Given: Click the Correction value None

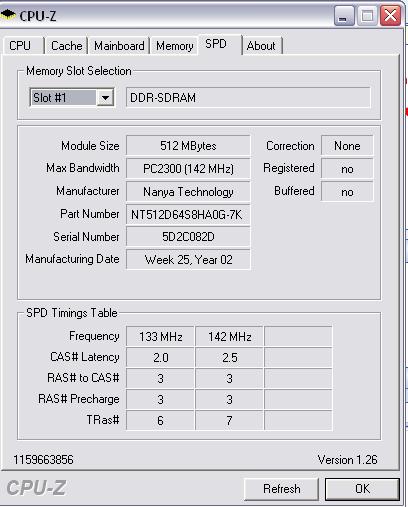Looking at the screenshot, I should (347, 146).
